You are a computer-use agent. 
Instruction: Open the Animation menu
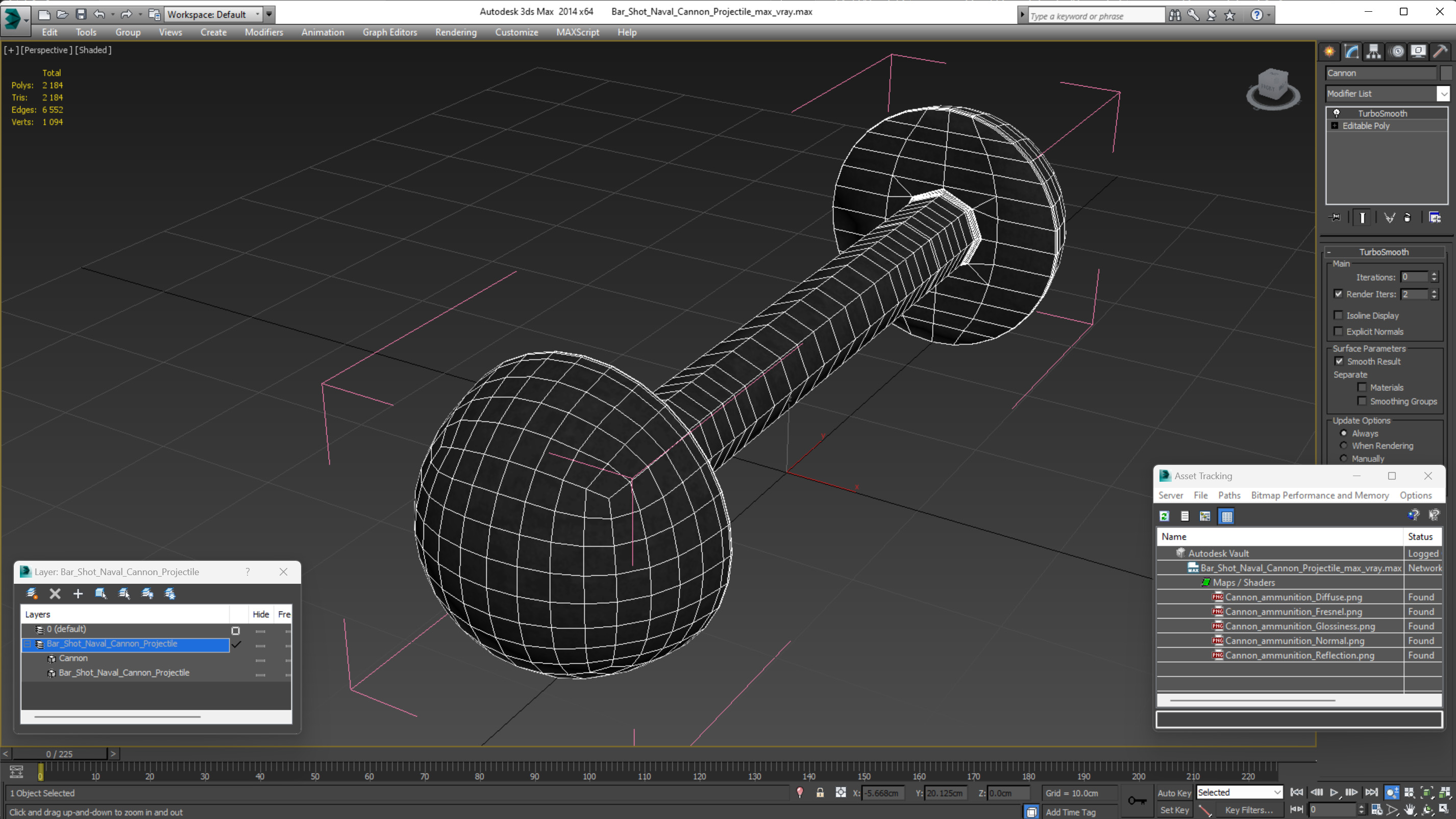(323, 32)
